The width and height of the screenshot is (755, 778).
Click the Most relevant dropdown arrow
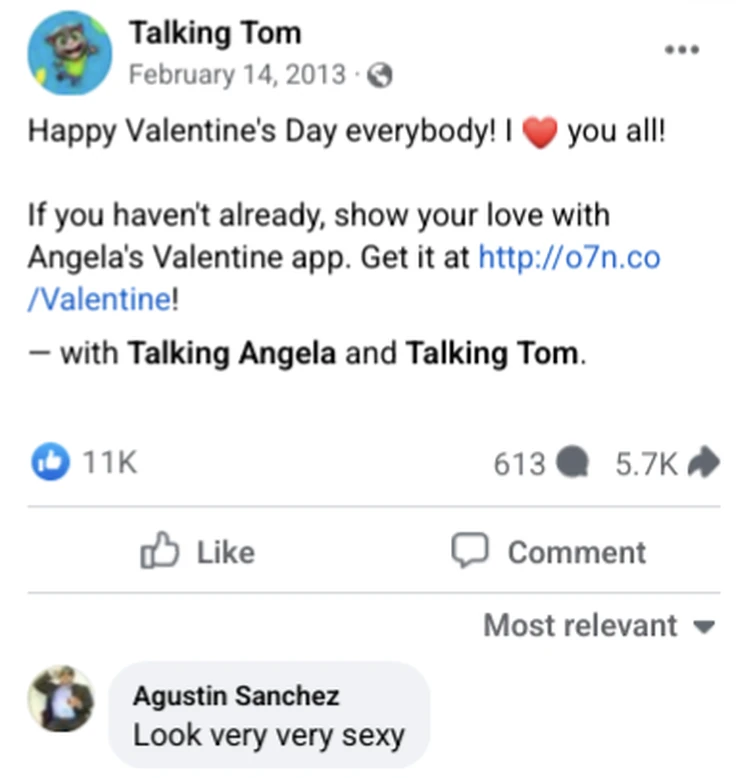tap(704, 628)
